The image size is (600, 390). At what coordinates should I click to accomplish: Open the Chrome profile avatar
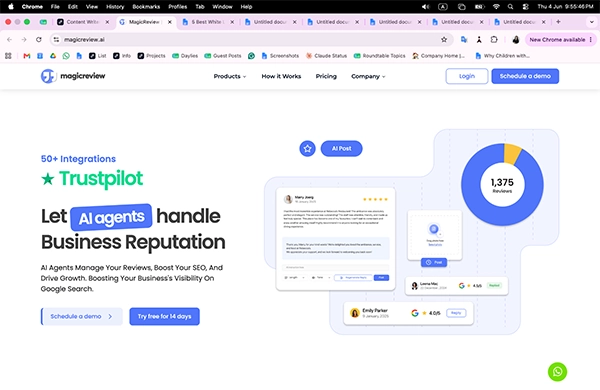tap(516, 39)
